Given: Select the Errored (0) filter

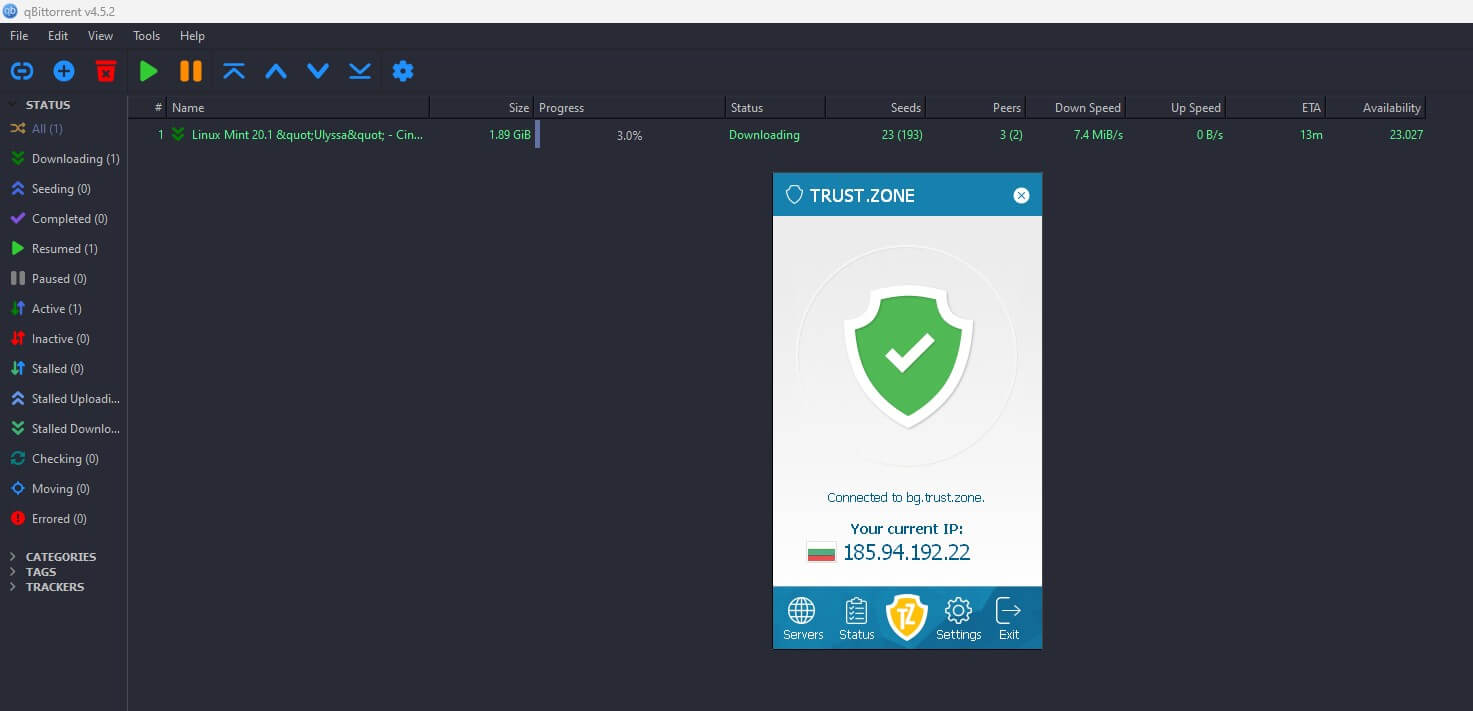Looking at the screenshot, I should [64, 519].
